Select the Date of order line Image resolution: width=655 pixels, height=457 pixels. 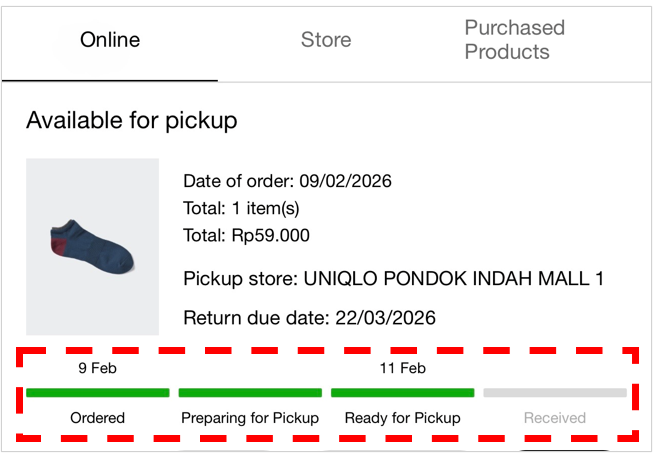287,181
